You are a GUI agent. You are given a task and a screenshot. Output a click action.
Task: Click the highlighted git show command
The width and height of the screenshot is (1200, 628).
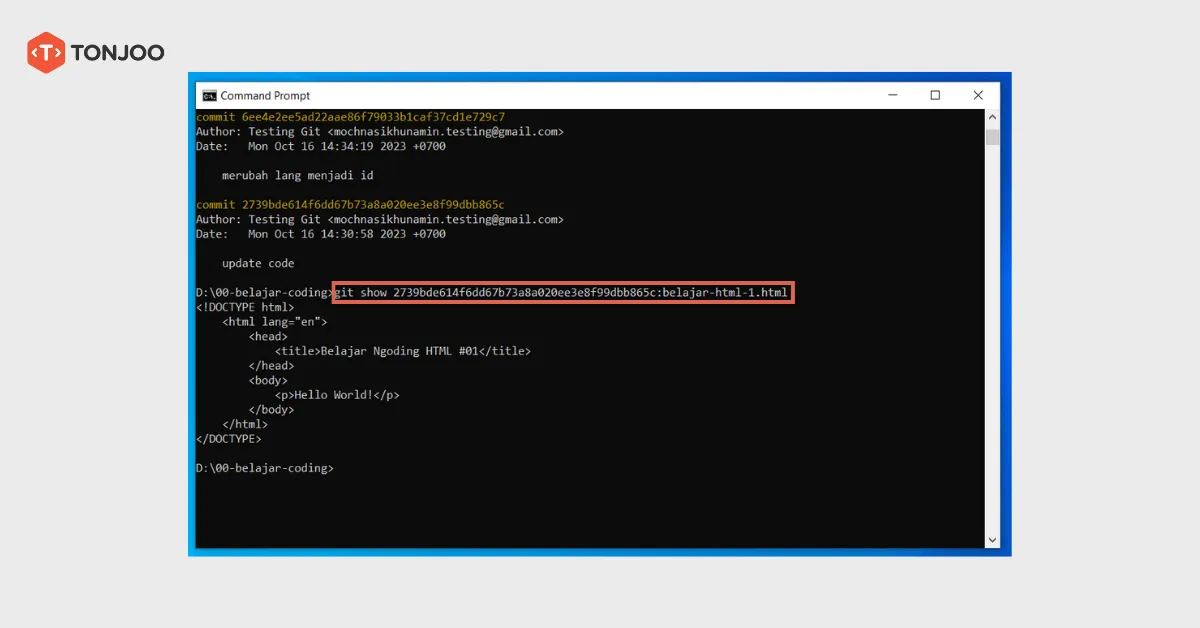tap(563, 293)
